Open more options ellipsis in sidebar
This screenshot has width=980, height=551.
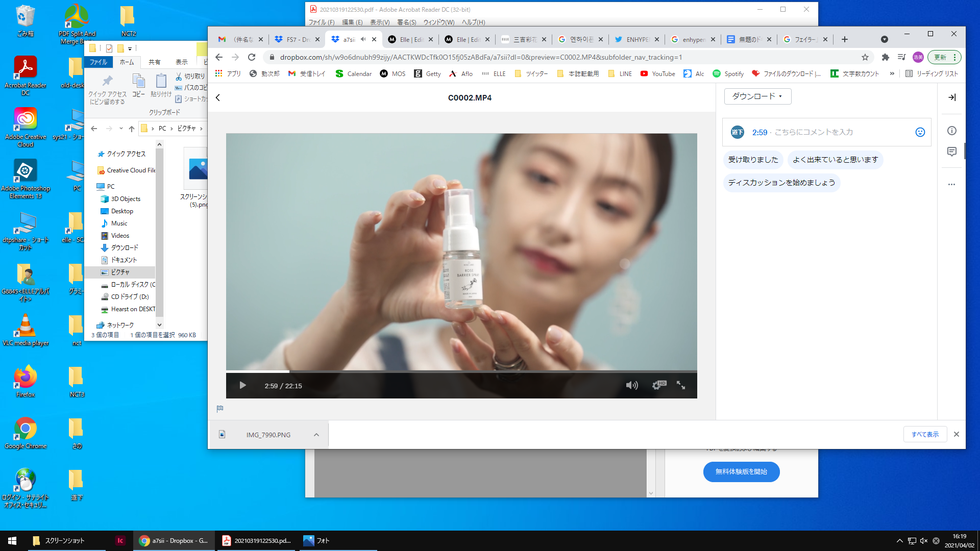[952, 184]
